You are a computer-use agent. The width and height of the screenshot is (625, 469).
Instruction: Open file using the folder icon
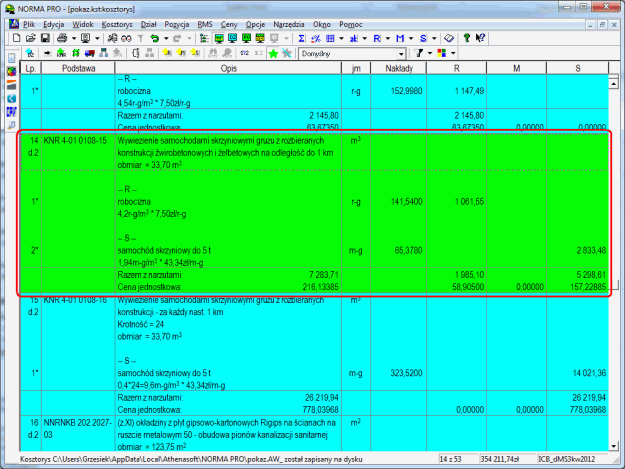31,36
